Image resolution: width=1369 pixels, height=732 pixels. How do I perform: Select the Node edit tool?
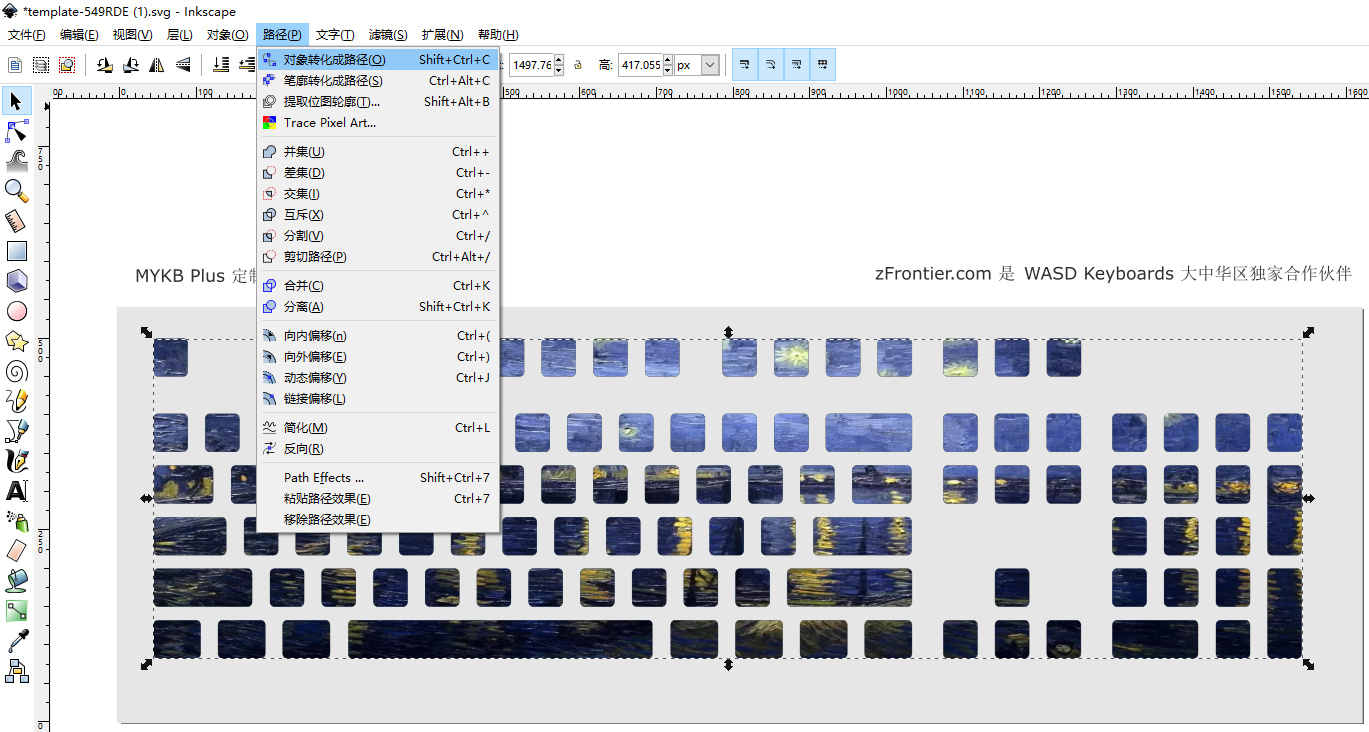pyautogui.click(x=16, y=131)
